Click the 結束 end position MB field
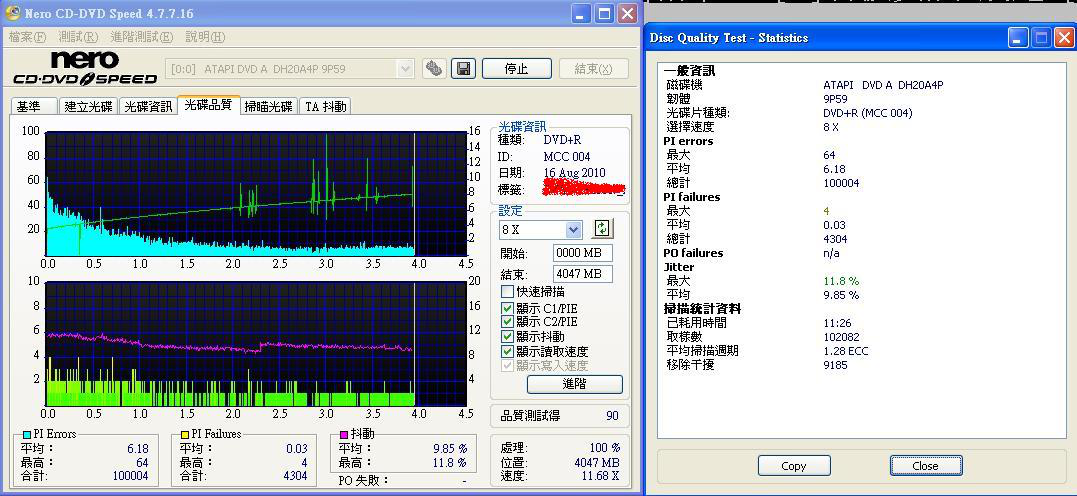This screenshot has width=1077, height=496. [x=582, y=274]
